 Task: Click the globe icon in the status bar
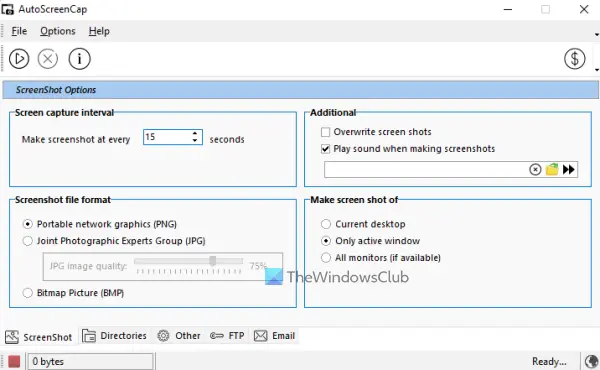[x=591, y=362]
